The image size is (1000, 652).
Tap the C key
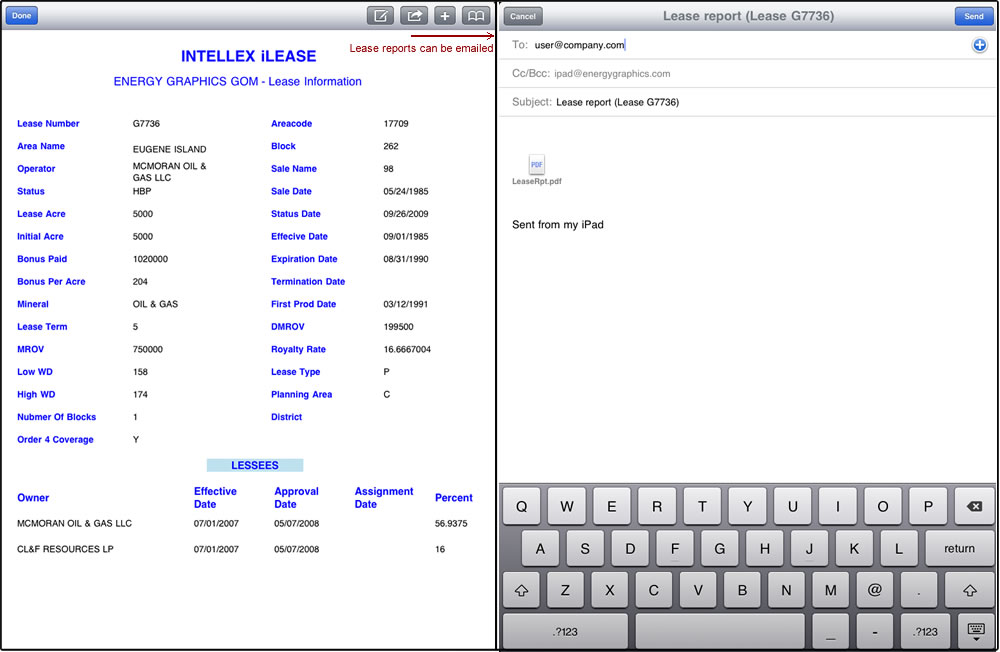click(654, 590)
